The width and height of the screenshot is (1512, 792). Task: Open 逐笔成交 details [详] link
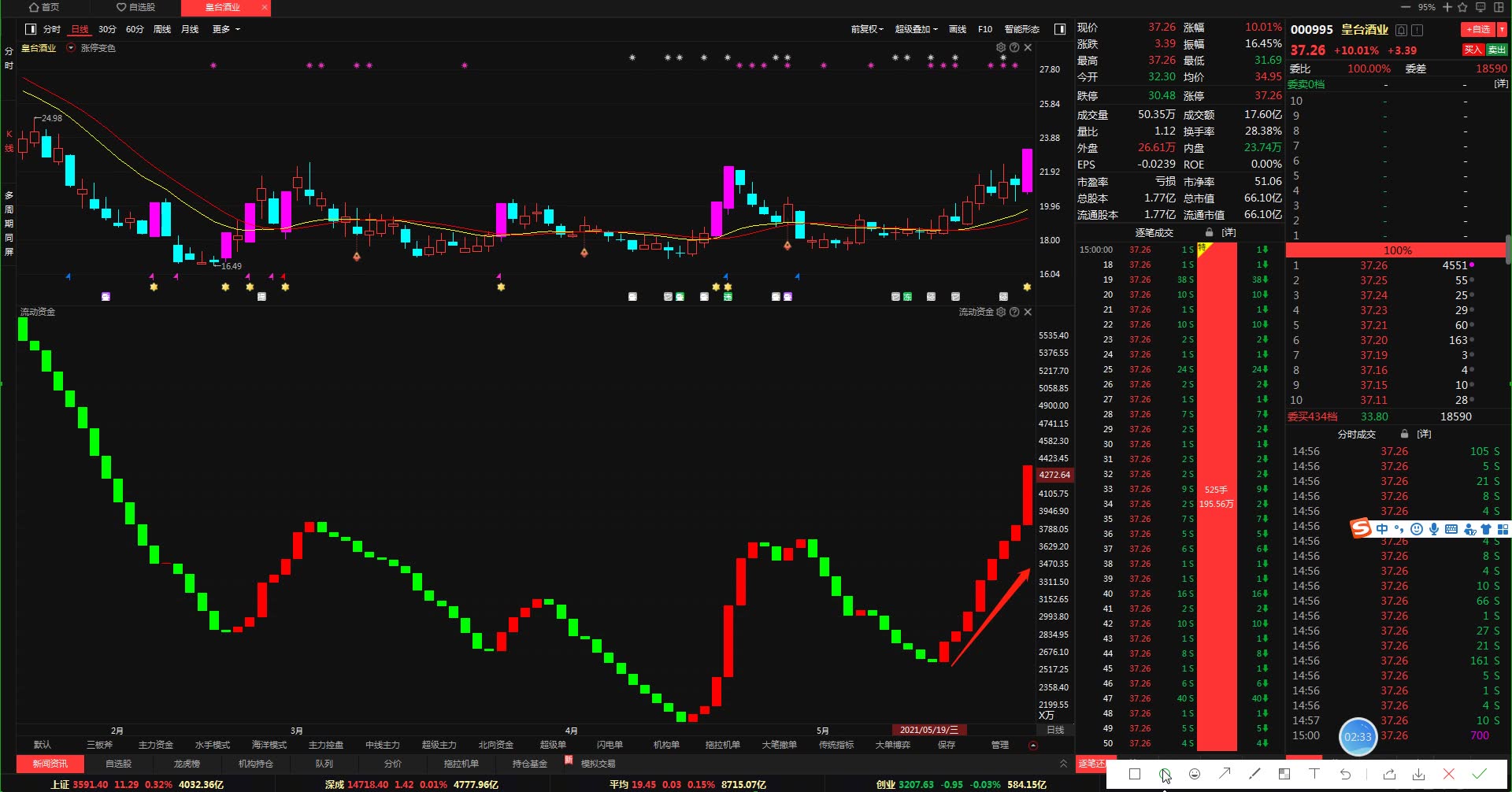tap(1228, 232)
